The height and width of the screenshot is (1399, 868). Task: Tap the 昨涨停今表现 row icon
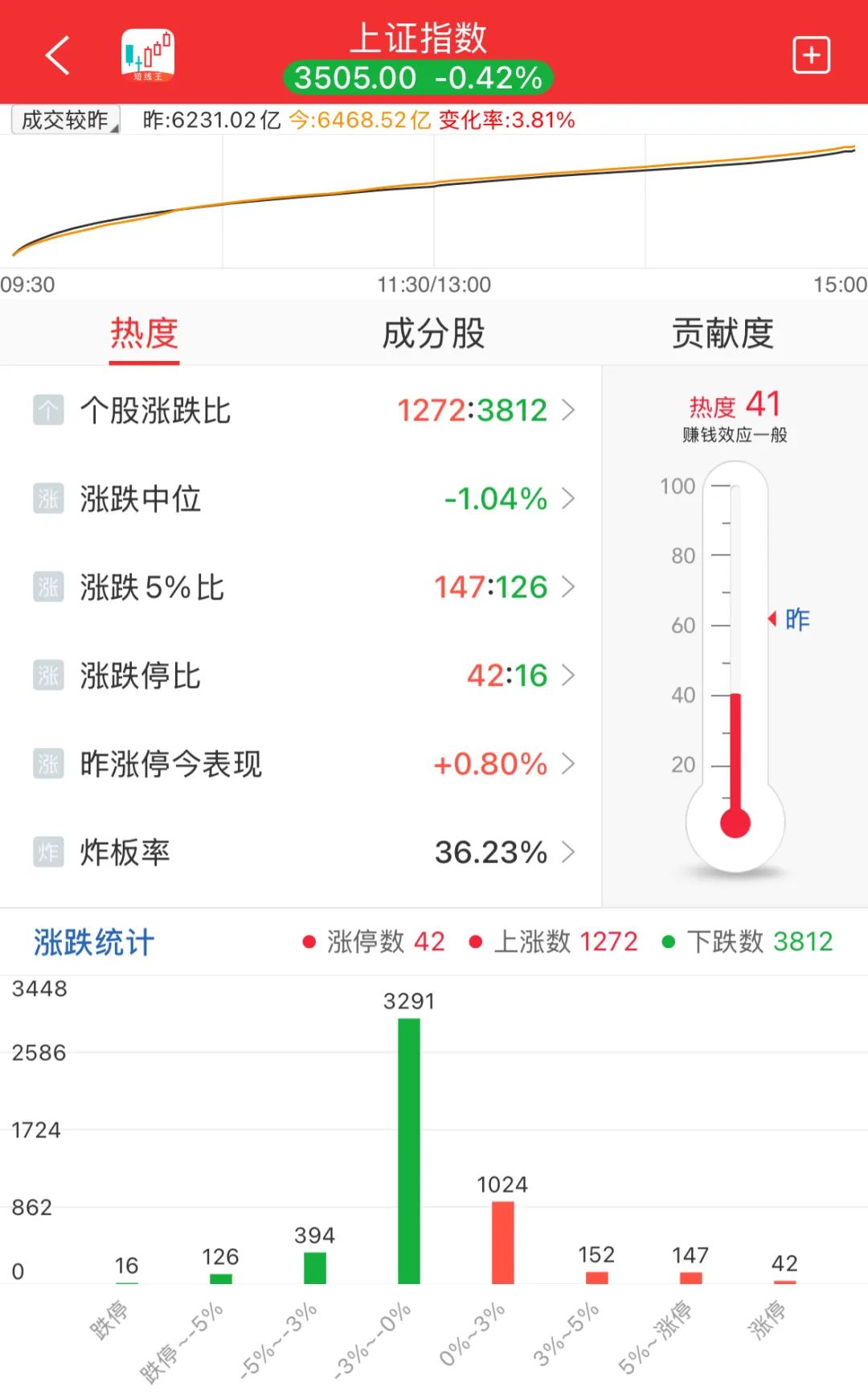48,764
